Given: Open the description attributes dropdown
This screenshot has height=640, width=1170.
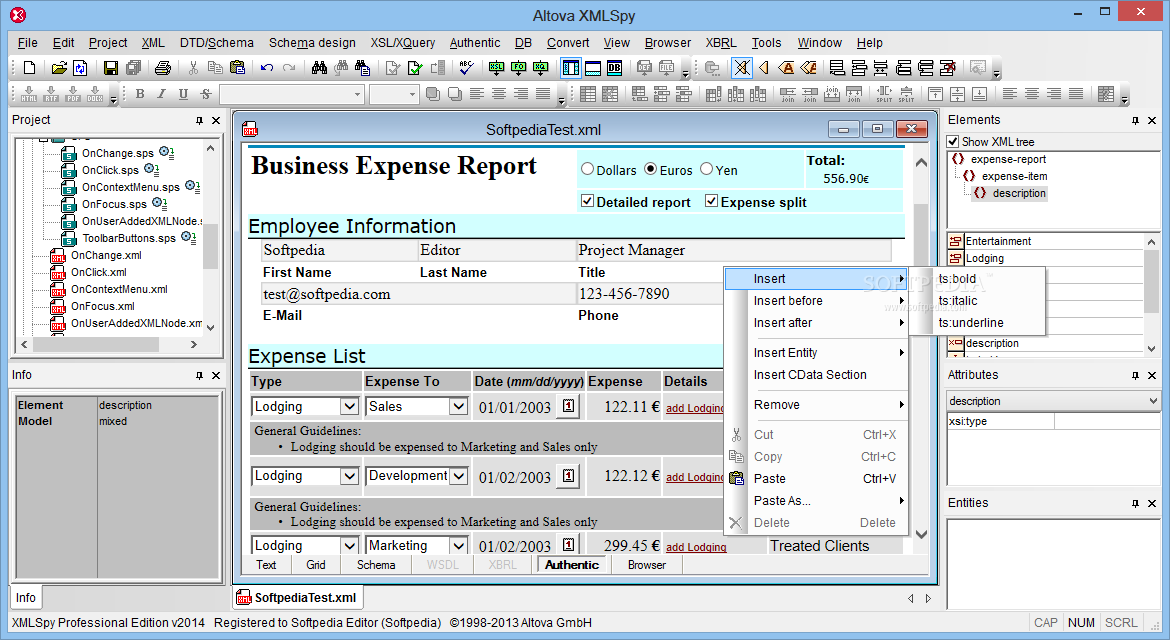Looking at the screenshot, I should tap(1154, 401).
